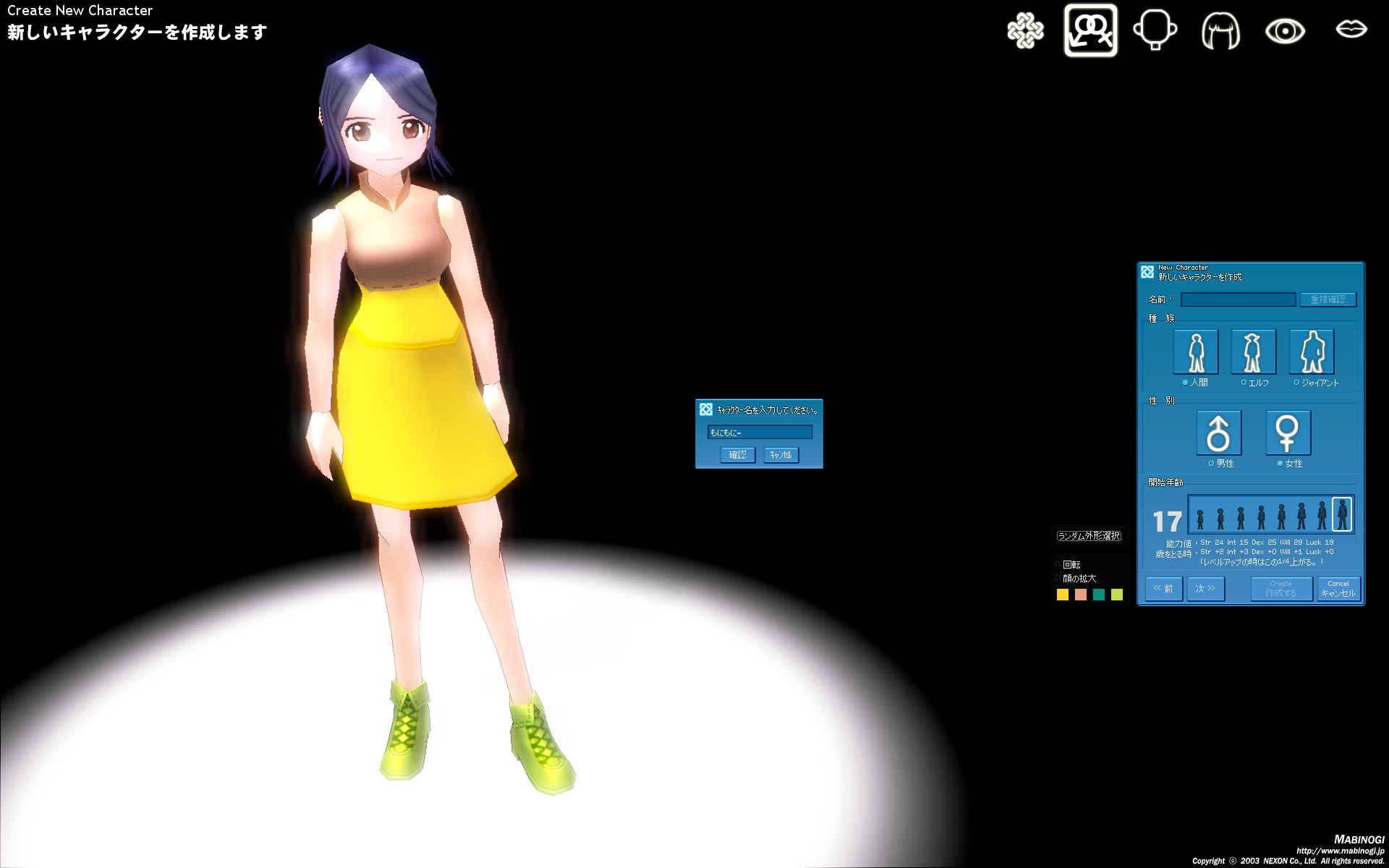This screenshot has width=1389, height=868.
Task: Click the 名前 name input field
Action: click(1238, 299)
